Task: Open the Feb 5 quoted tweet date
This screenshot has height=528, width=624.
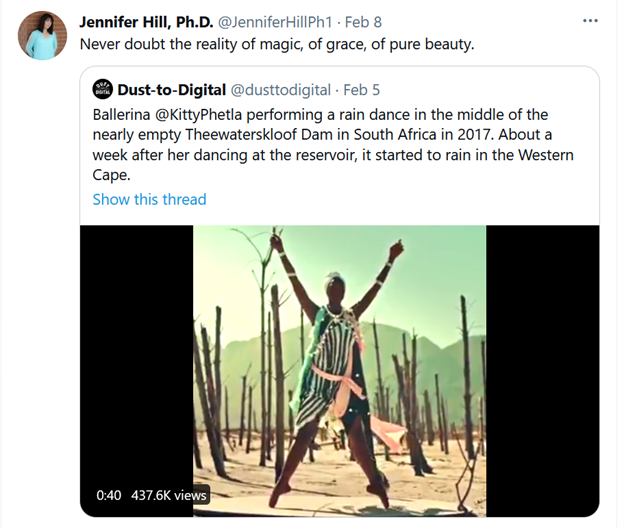Action: [361, 90]
